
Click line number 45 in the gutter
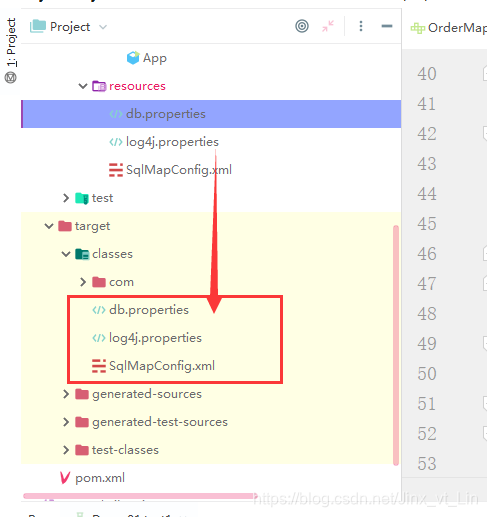point(427,224)
